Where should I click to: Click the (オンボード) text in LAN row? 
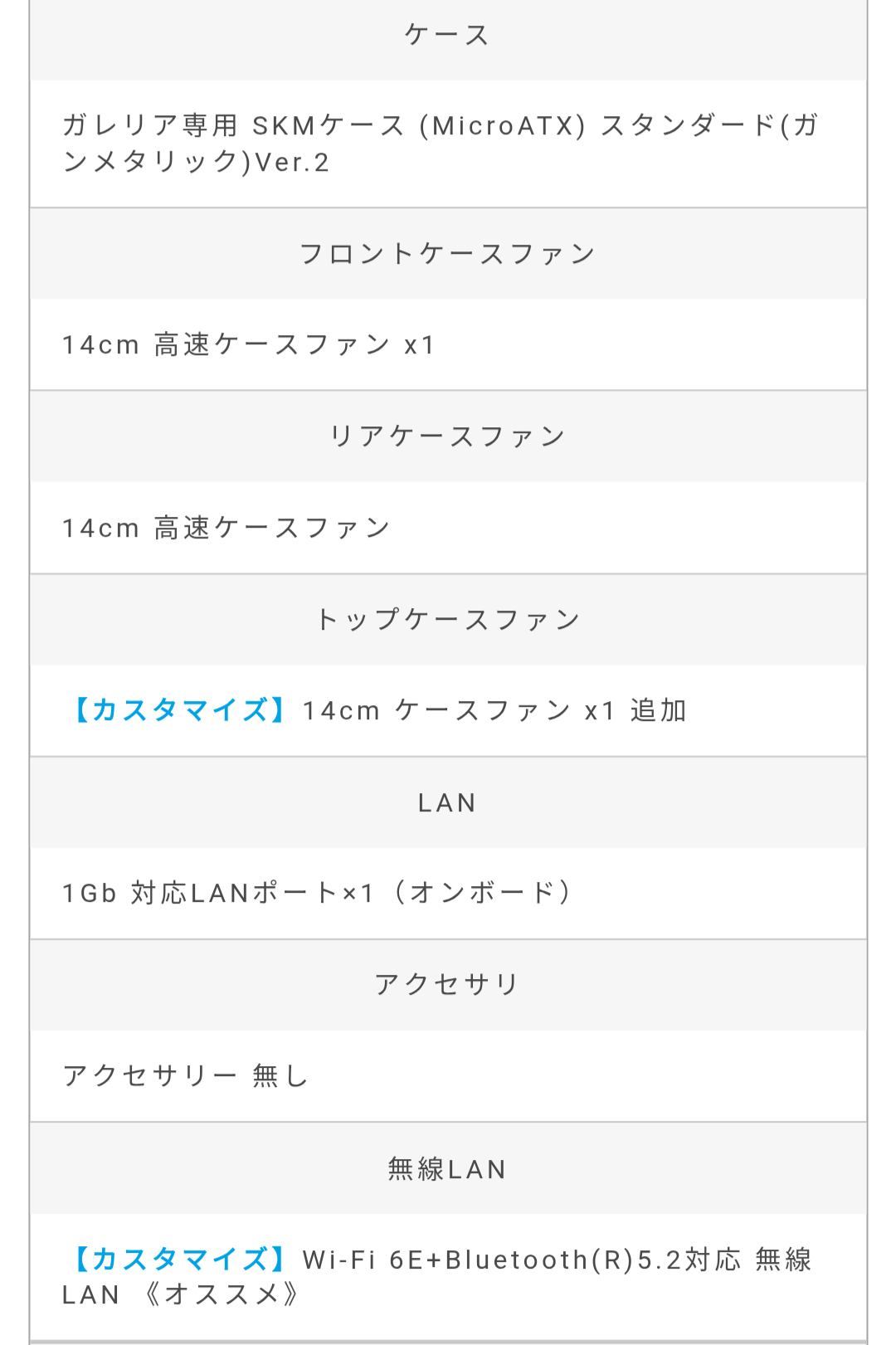click(x=483, y=893)
